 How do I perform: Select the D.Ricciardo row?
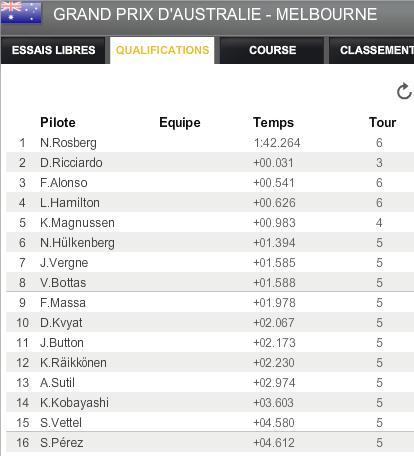pos(210,163)
